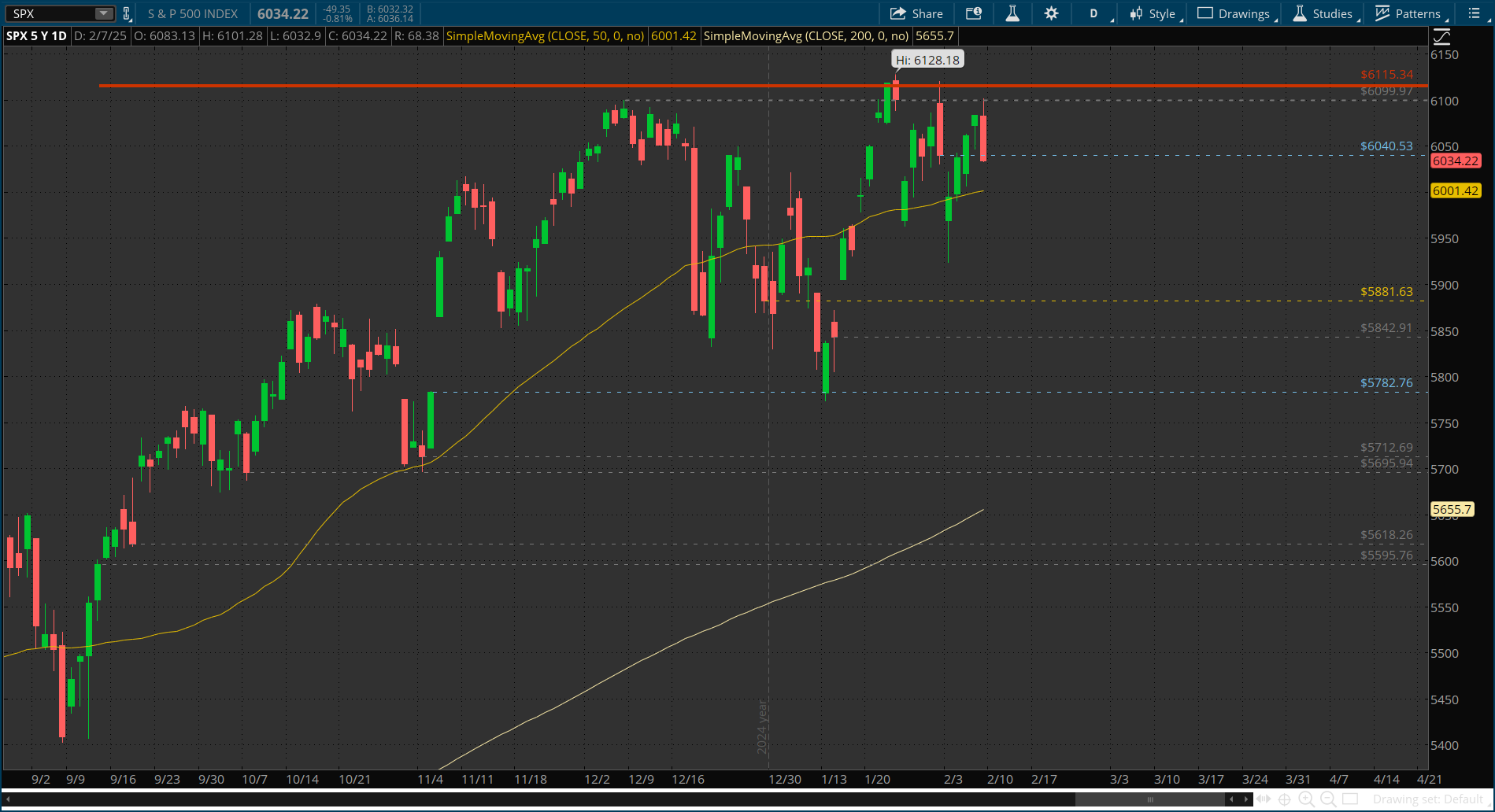Click the 6100 label on price axis
Image resolution: width=1495 pixels, height=812 pixels.
[1445, 101]
